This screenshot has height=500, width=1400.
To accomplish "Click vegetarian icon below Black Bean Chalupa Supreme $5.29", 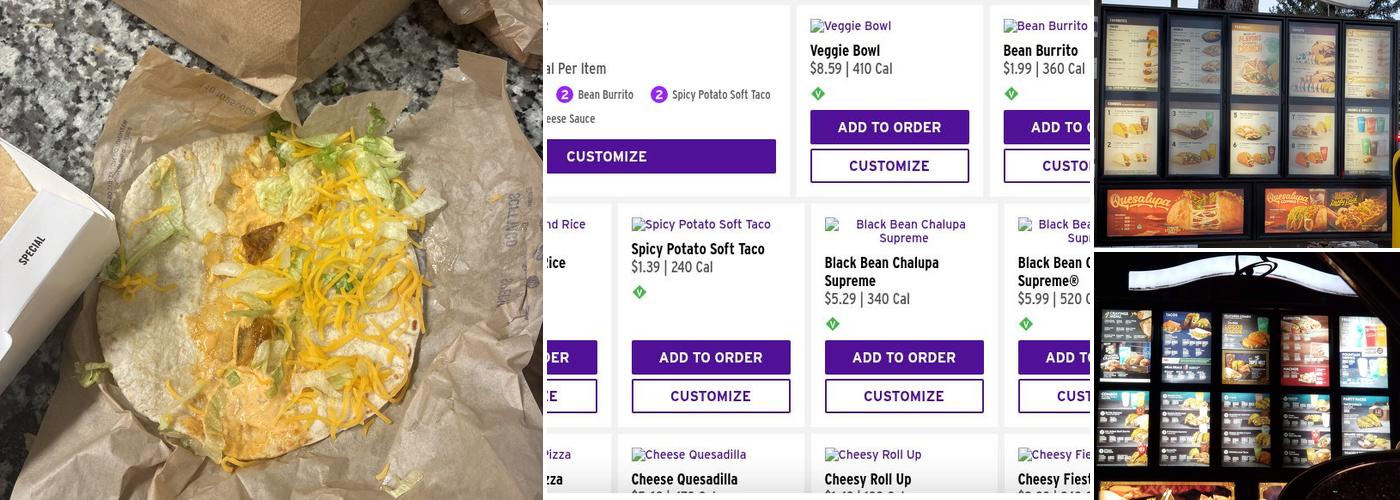I will coord(832,324).
